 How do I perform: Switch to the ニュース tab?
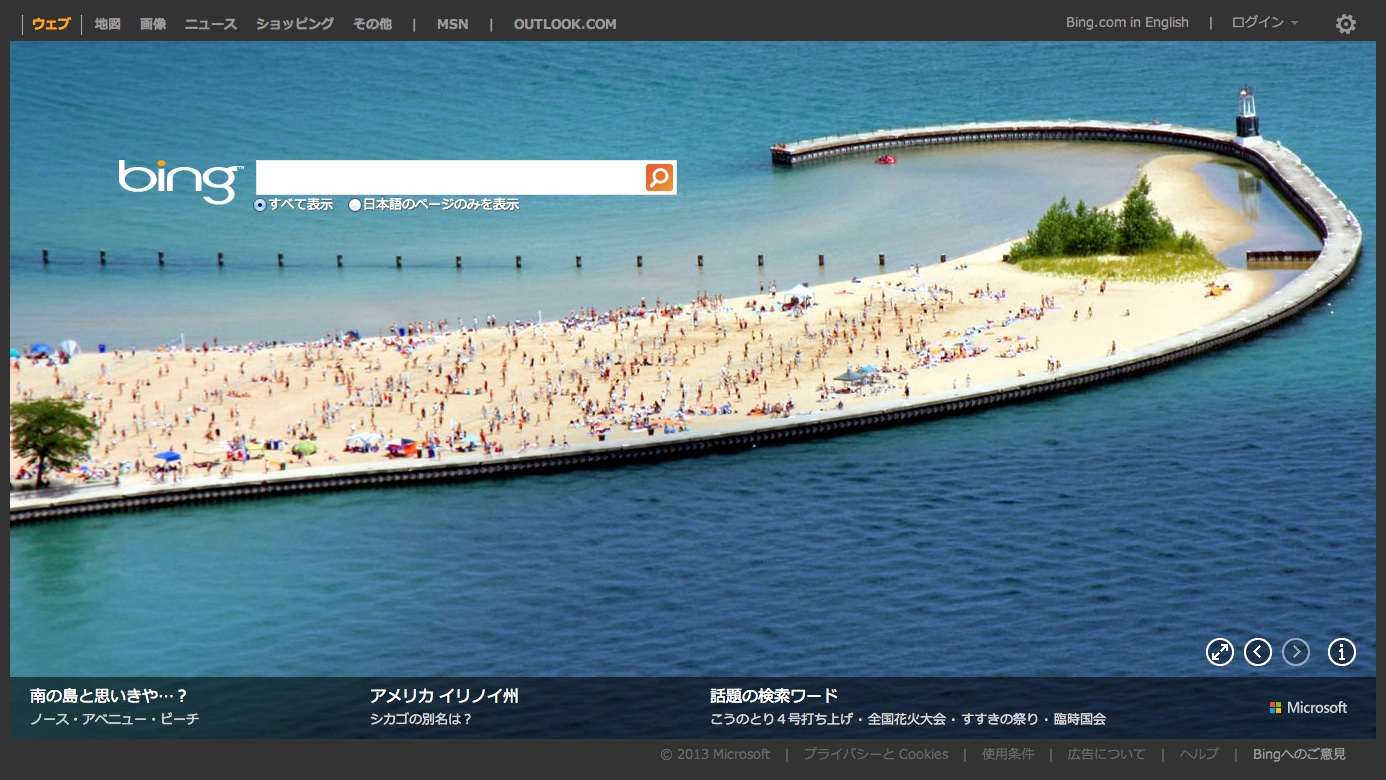coord(210,24)
